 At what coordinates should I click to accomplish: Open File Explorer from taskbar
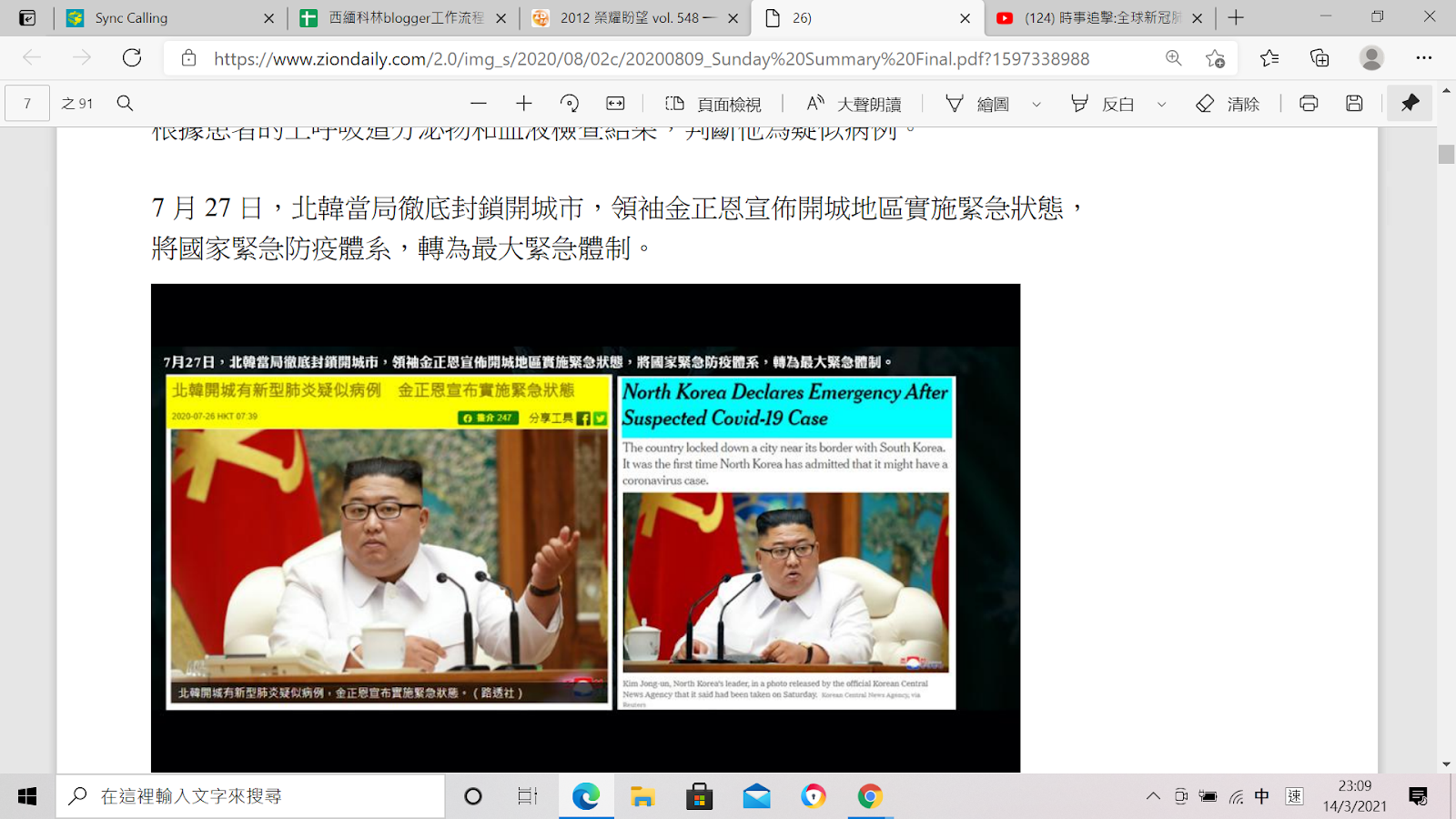coord(642,796)
